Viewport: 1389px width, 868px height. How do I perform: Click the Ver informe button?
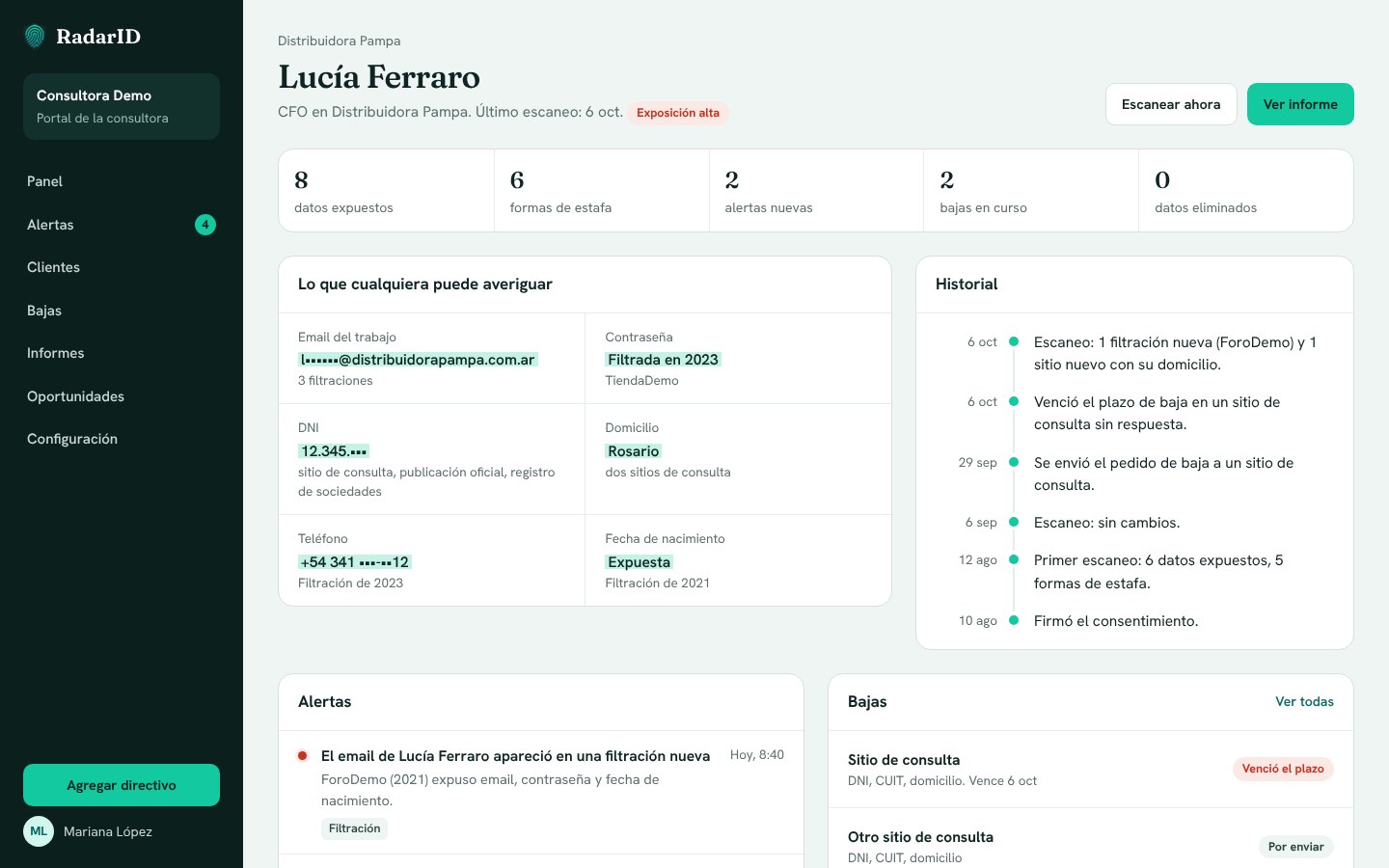[1300, 104]
